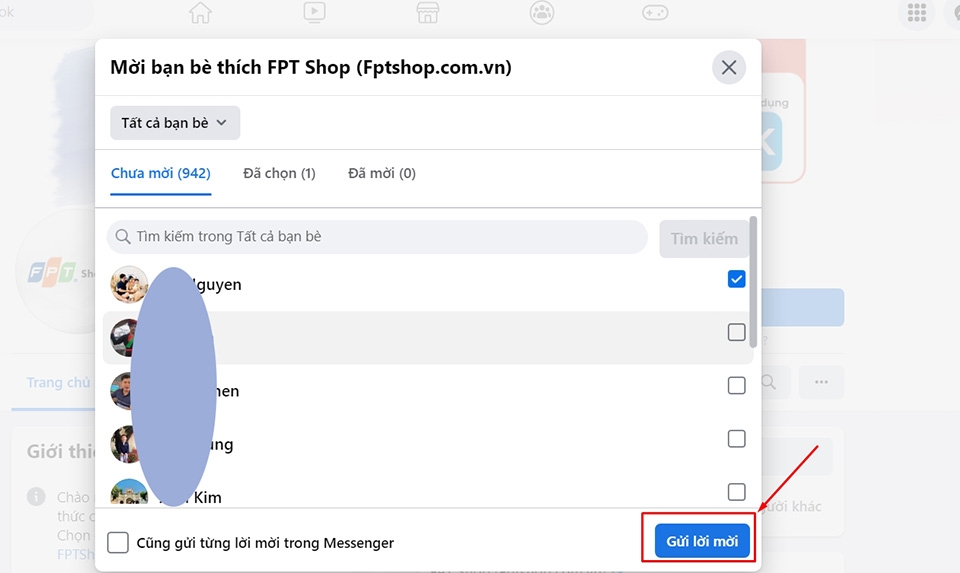Screen dimensions: 960x573
Task: Open the Gaming controller icon
Action: coord(655,12)
